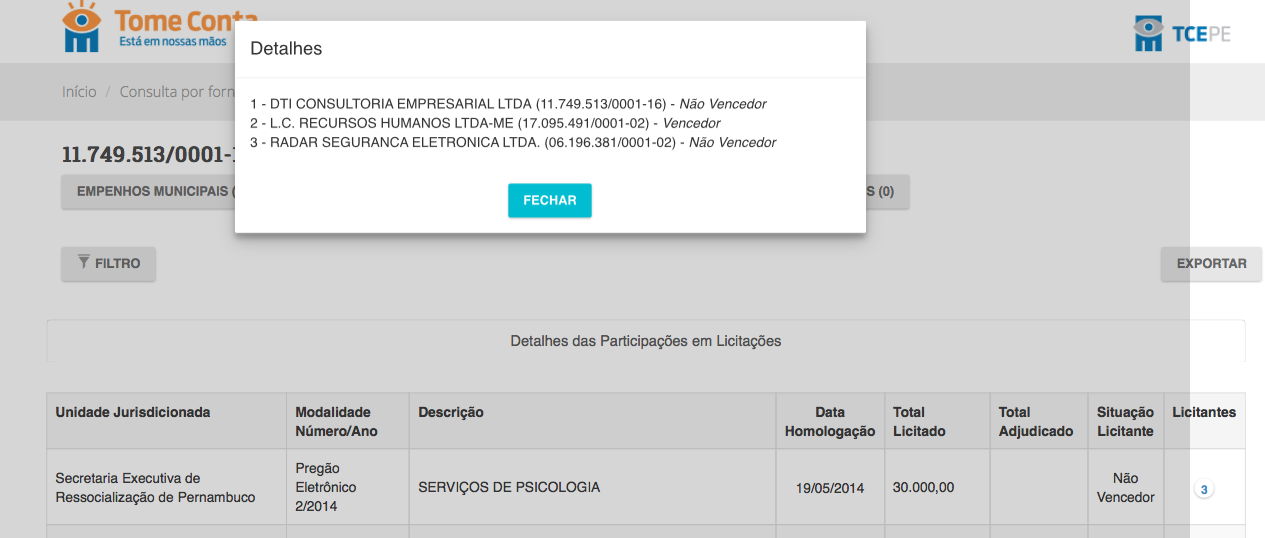Click the Data Homologação column header
This screenshot has width=1265, height=538.
click(x=829, y=421)
